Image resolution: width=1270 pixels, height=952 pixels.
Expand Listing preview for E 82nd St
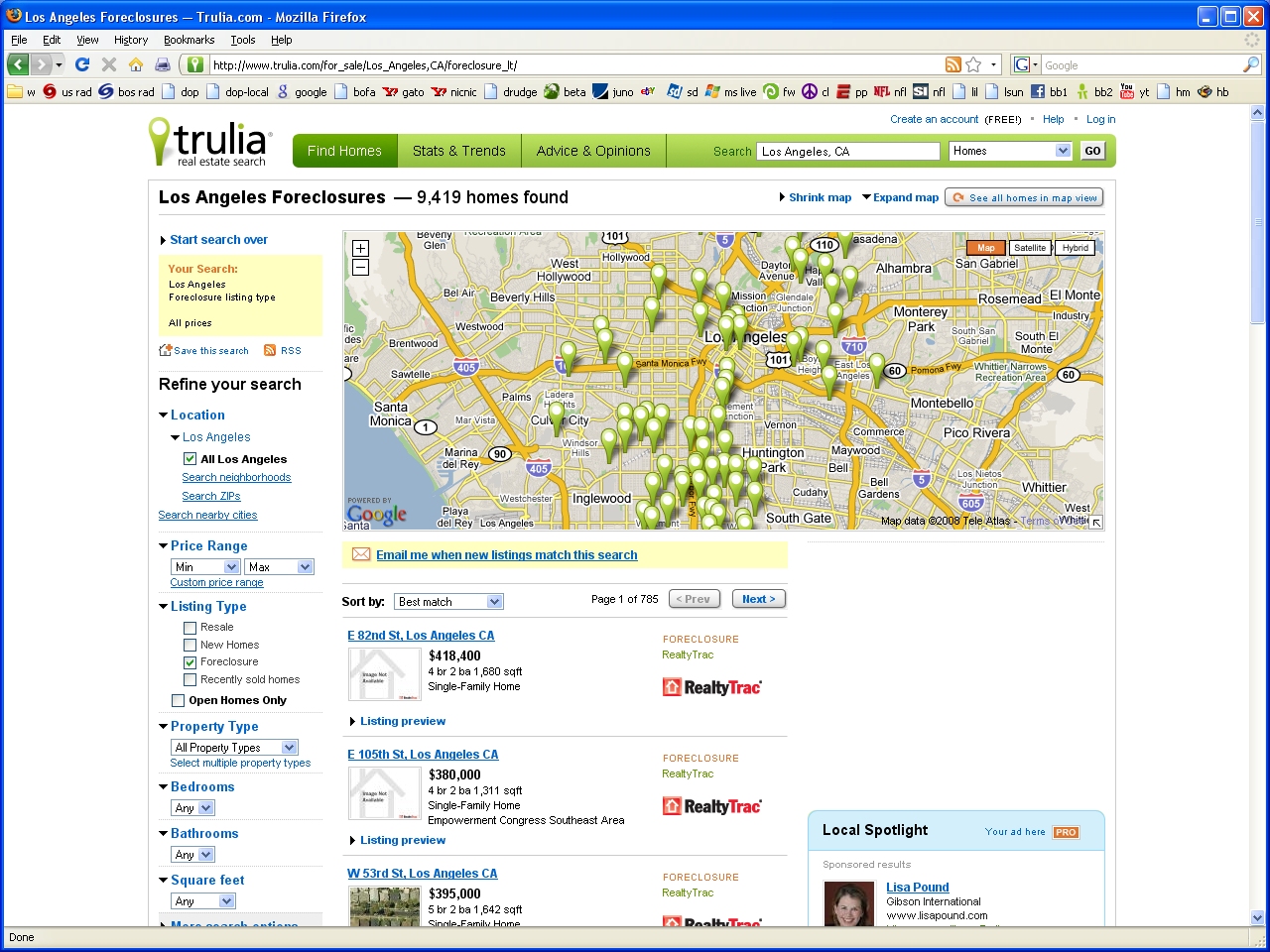397,721
